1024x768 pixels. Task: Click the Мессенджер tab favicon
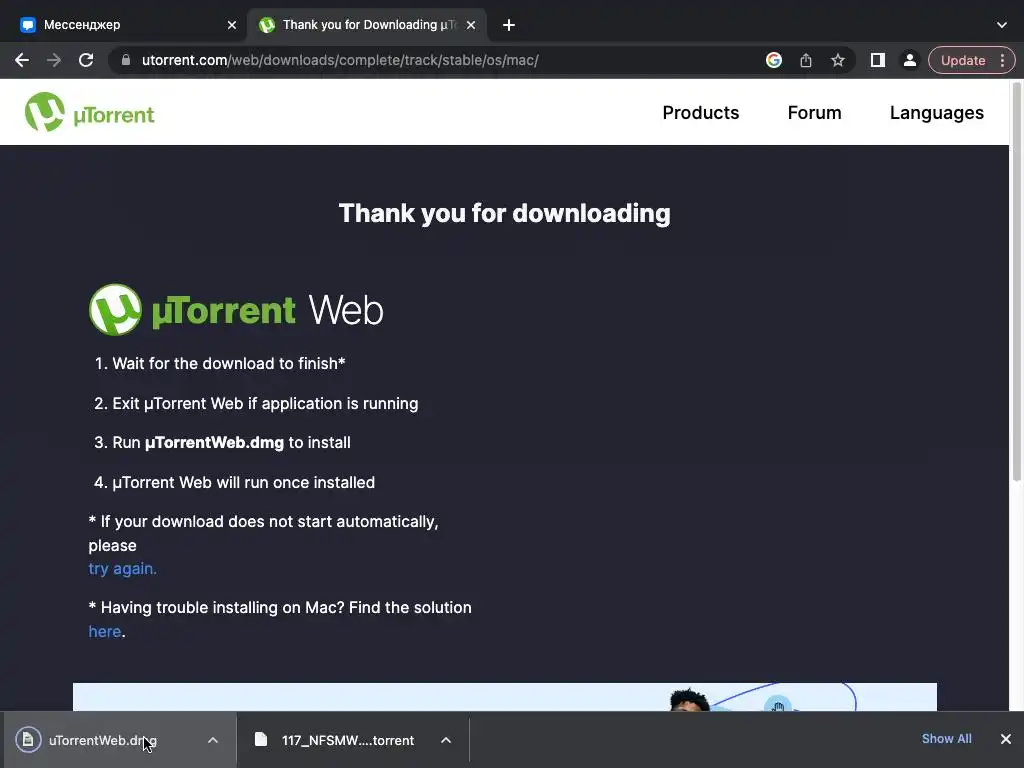click(x=27, y=25)
